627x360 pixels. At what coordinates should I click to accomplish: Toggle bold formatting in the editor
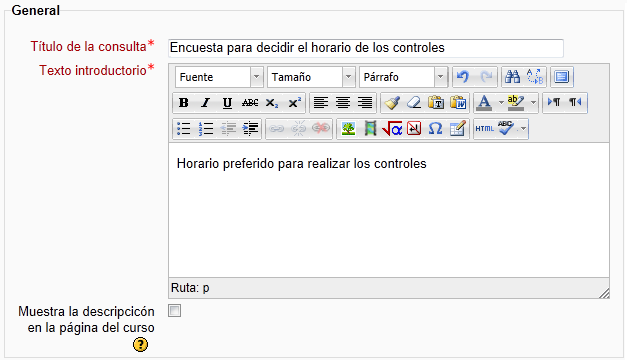pyautogui.click(x=184, y=103)
